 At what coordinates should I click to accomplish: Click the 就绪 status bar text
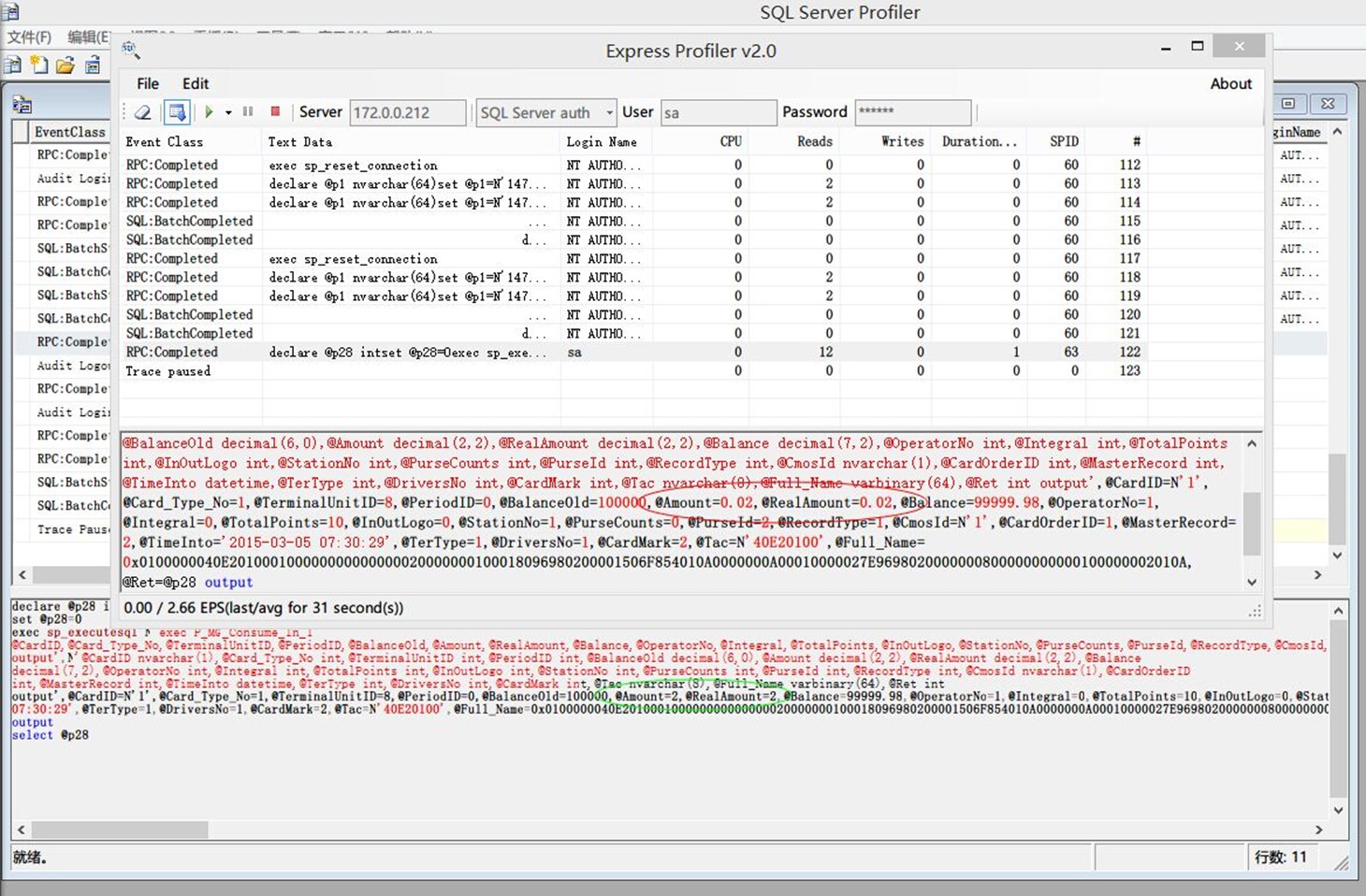(x=30, y=857)
